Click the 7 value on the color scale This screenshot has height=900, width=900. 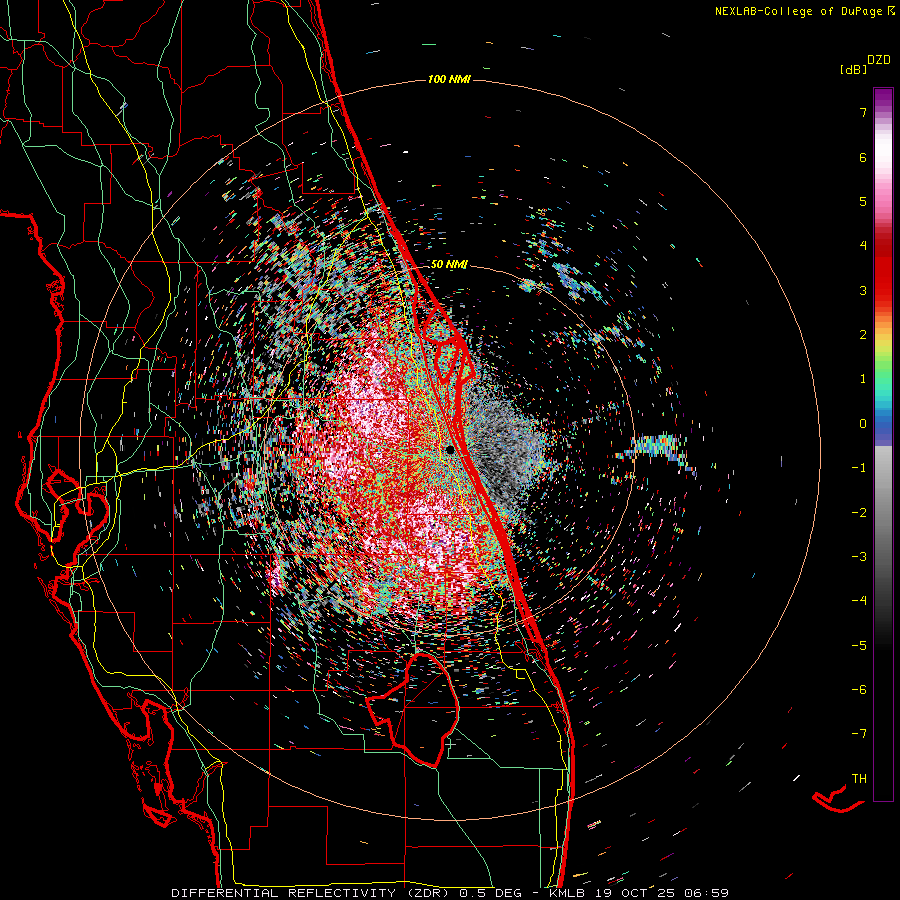click(863, 112)
